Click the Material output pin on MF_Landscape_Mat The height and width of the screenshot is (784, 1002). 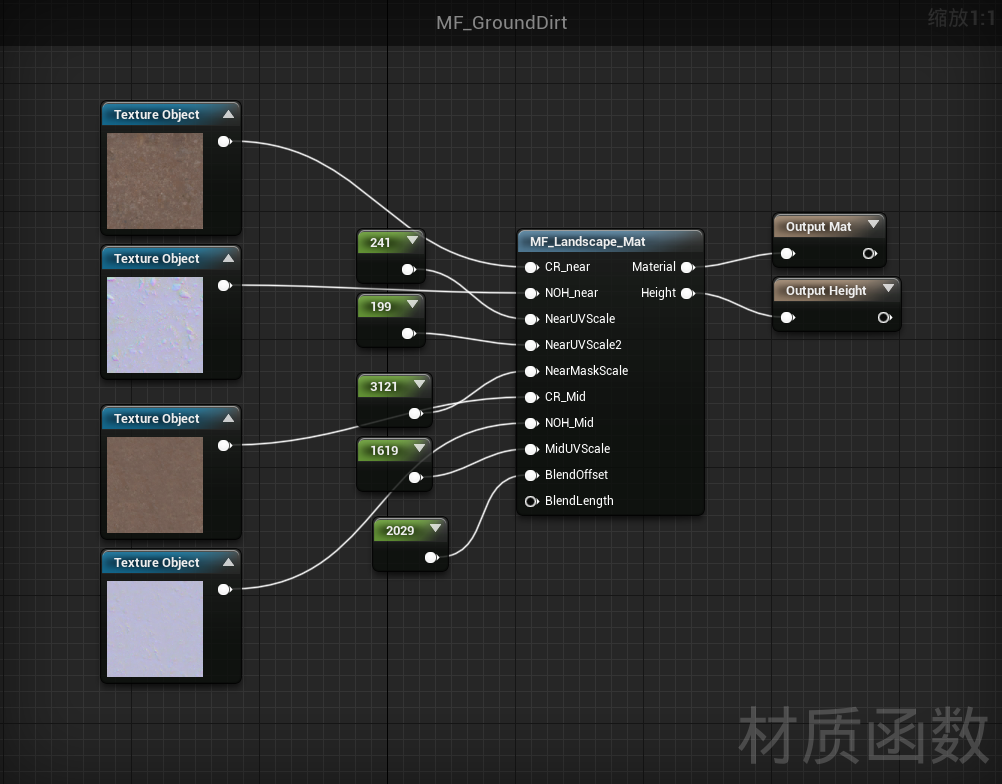pyautogui.click(x=688, y=267)
